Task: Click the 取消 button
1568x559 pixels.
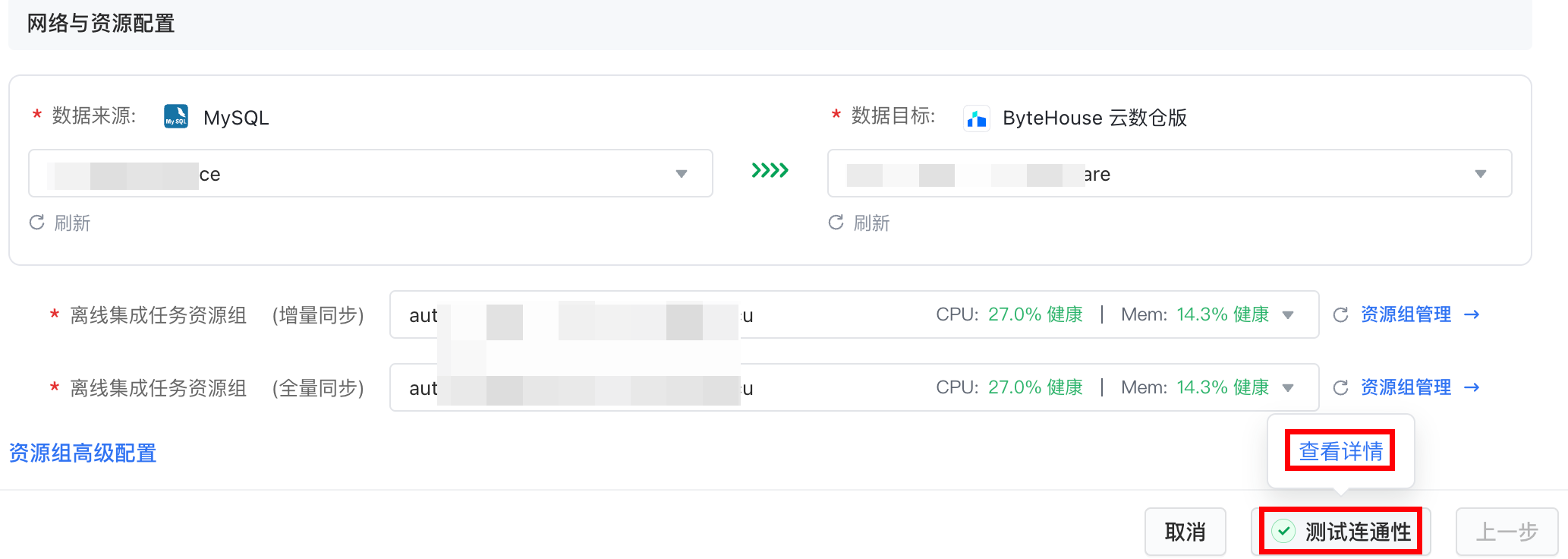Action: pyautogui.click(x=1185, y=532)
